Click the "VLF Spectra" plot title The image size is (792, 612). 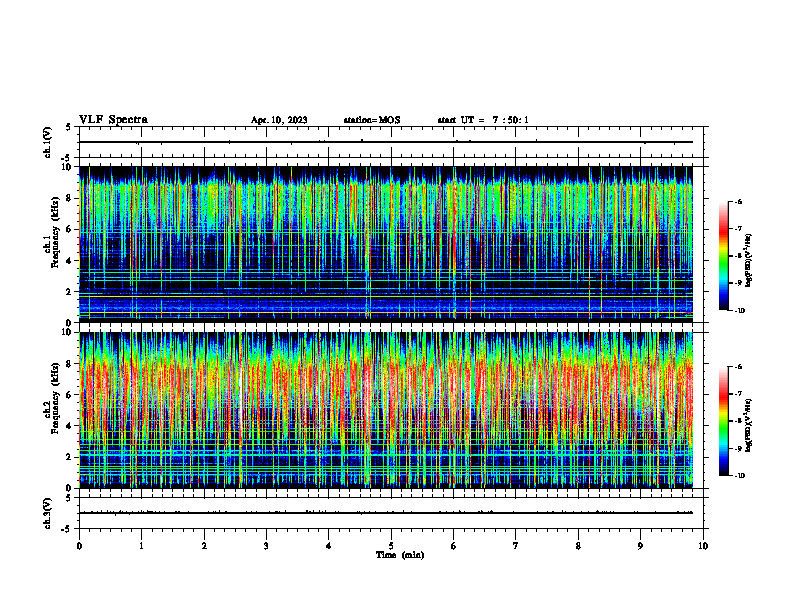(113, 120)
